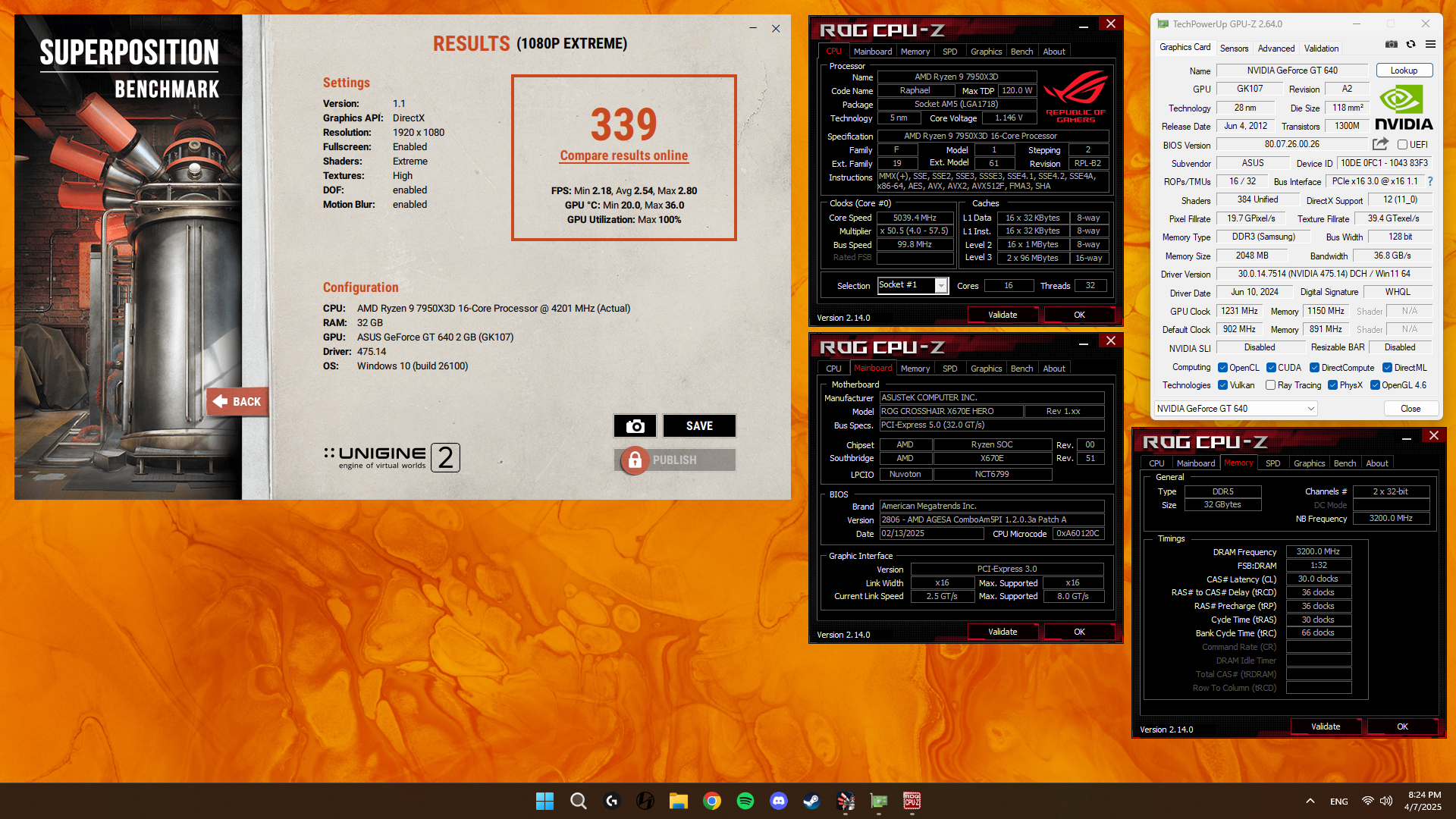The height and width of the screenshot is (819, 1456).
Task: Click the Bus Interface question mark in GPU-Z
Action: point(1430,181)
